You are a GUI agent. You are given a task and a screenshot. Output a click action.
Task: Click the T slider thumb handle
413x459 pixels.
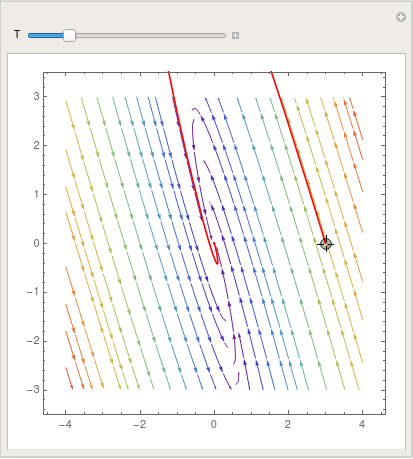click(x=69, y=35)
